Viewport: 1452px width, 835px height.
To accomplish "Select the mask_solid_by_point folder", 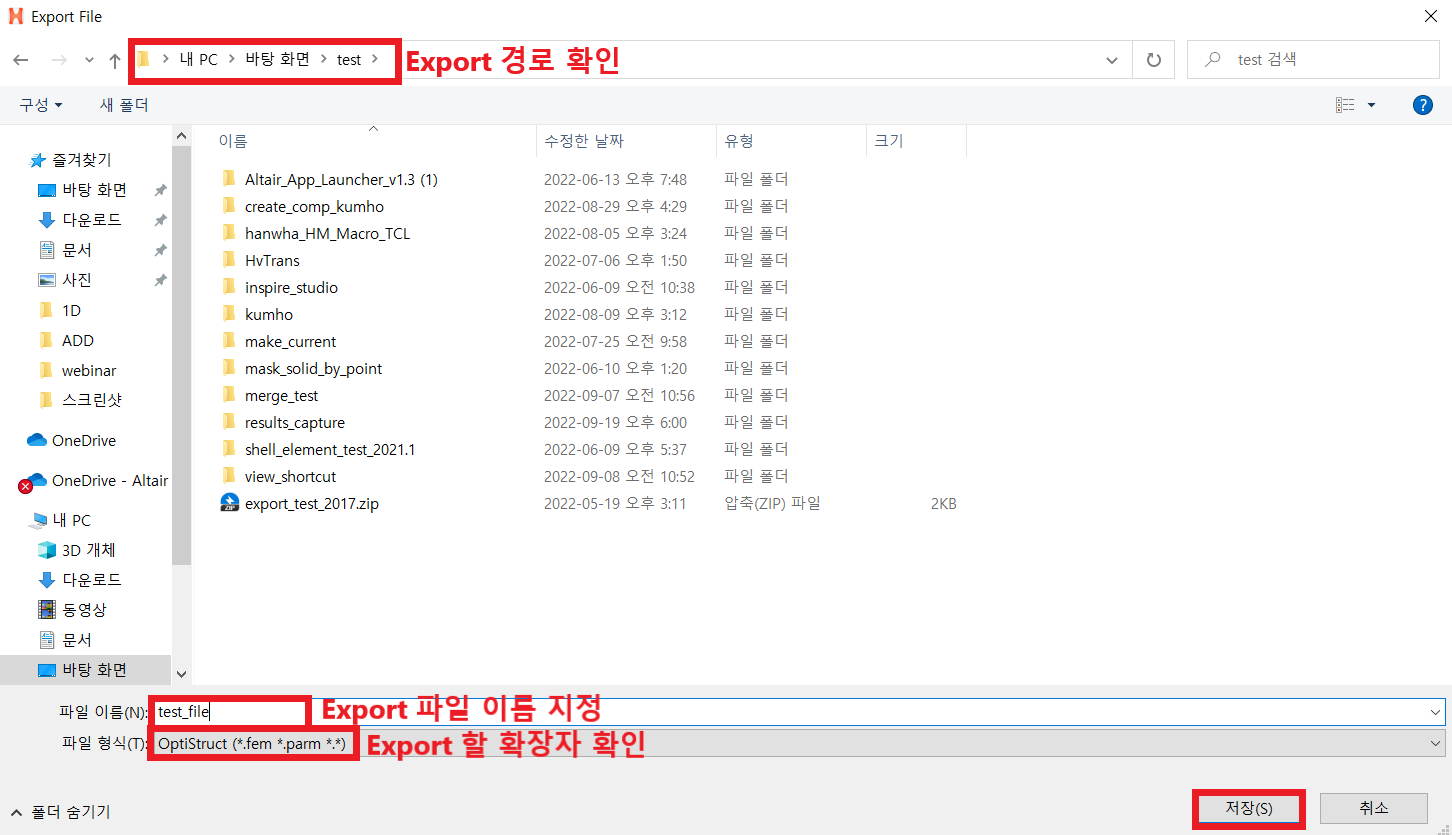I will [x=313, y=369].
